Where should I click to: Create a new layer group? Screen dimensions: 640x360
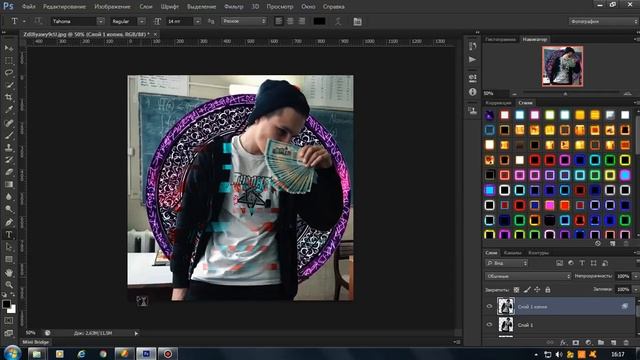601,342
